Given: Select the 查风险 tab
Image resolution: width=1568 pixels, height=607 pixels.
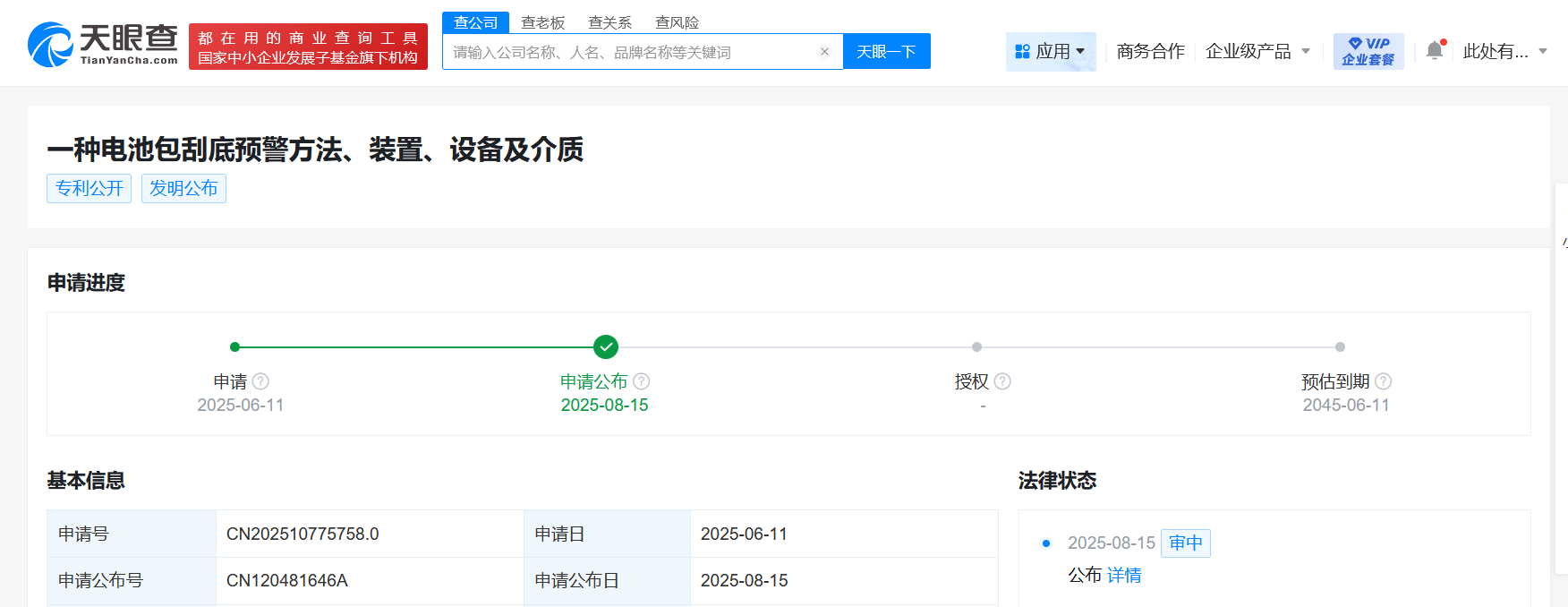Looking at the screenshot, I should pos(677,22).
